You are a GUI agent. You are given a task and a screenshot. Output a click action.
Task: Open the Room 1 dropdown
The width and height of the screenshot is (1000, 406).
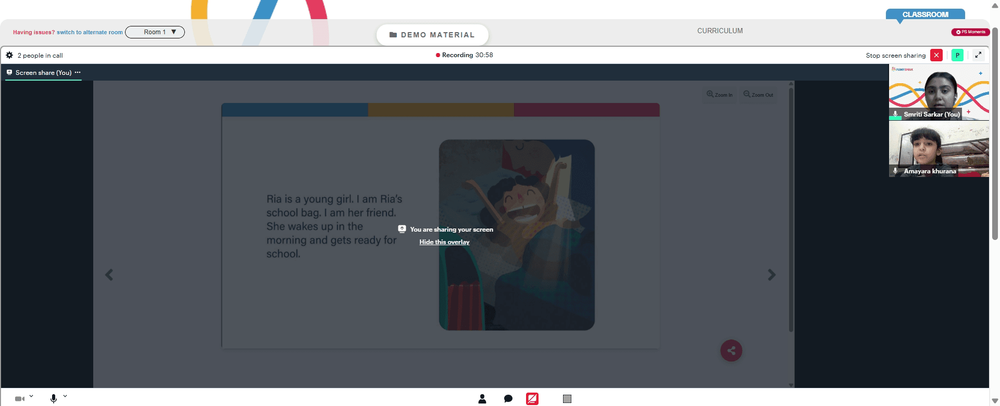155,32
